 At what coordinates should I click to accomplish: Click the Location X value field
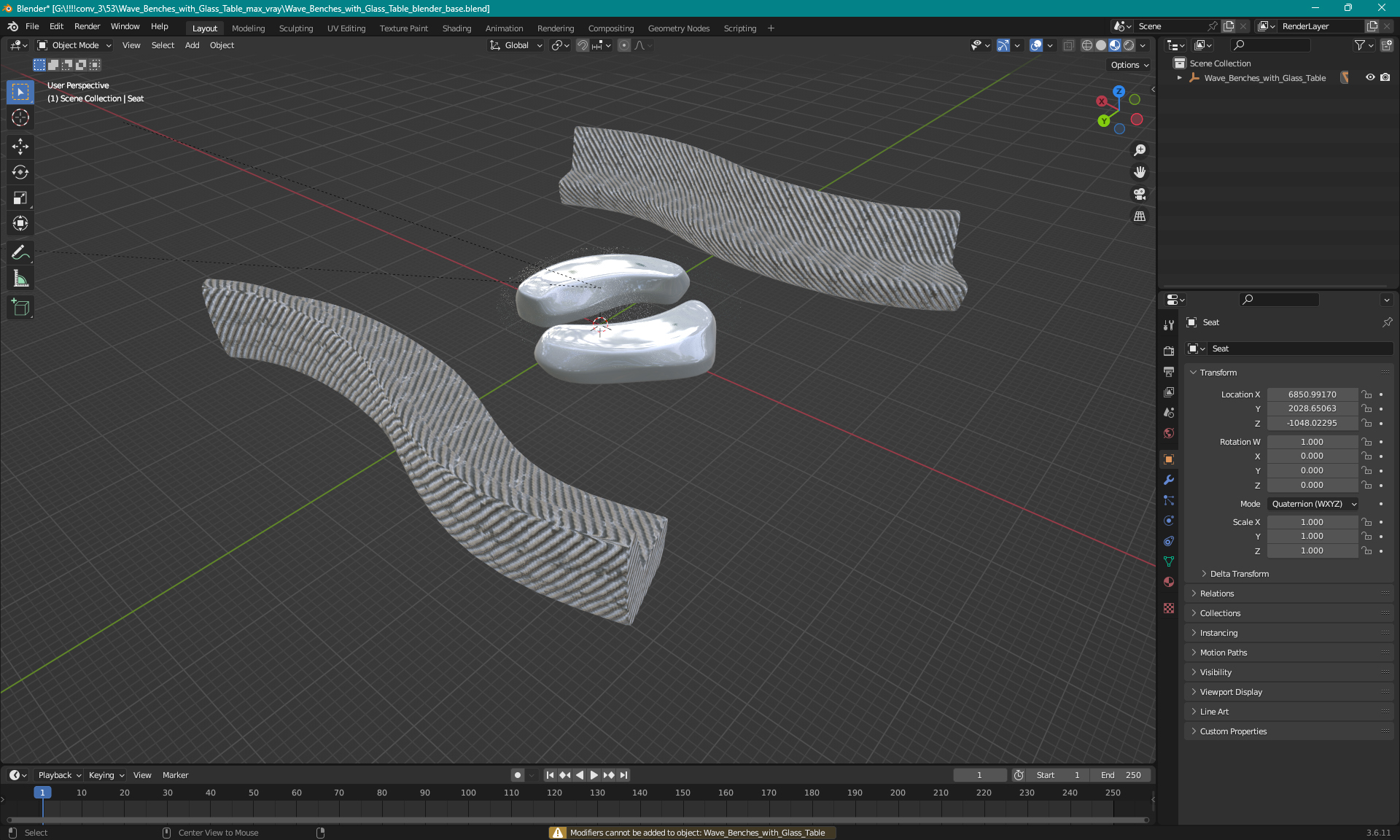[1312, 394]
